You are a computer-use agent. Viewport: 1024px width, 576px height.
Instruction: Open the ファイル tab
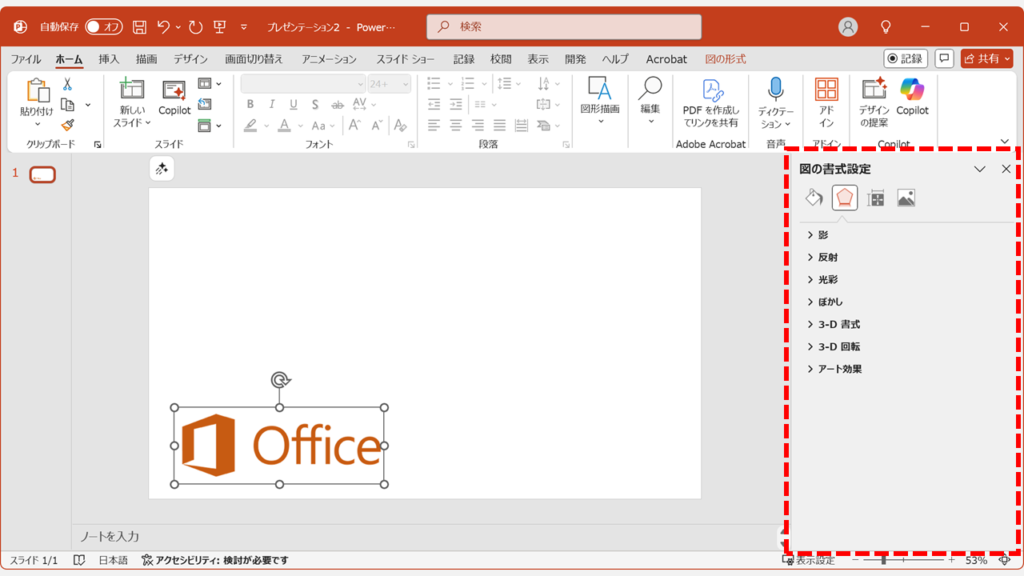pos(26,59)
